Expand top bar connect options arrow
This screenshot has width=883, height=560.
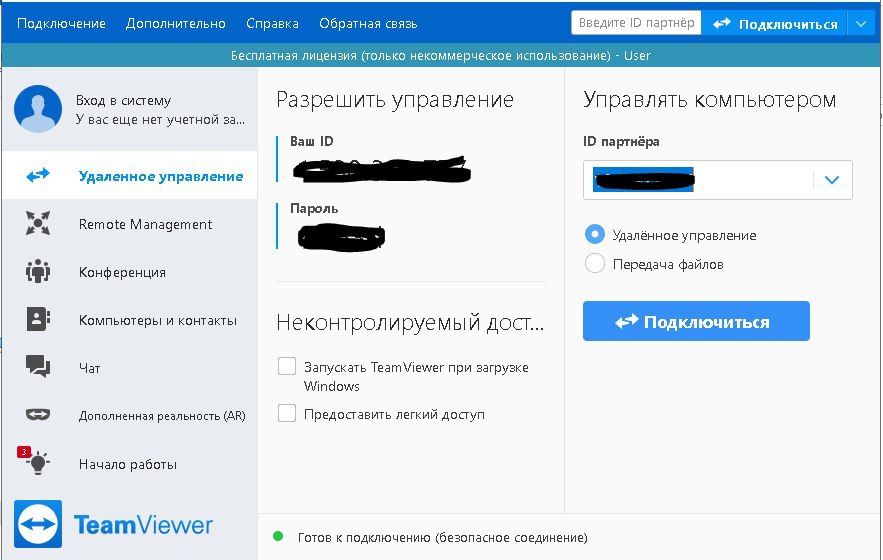(x=861, y=24)
